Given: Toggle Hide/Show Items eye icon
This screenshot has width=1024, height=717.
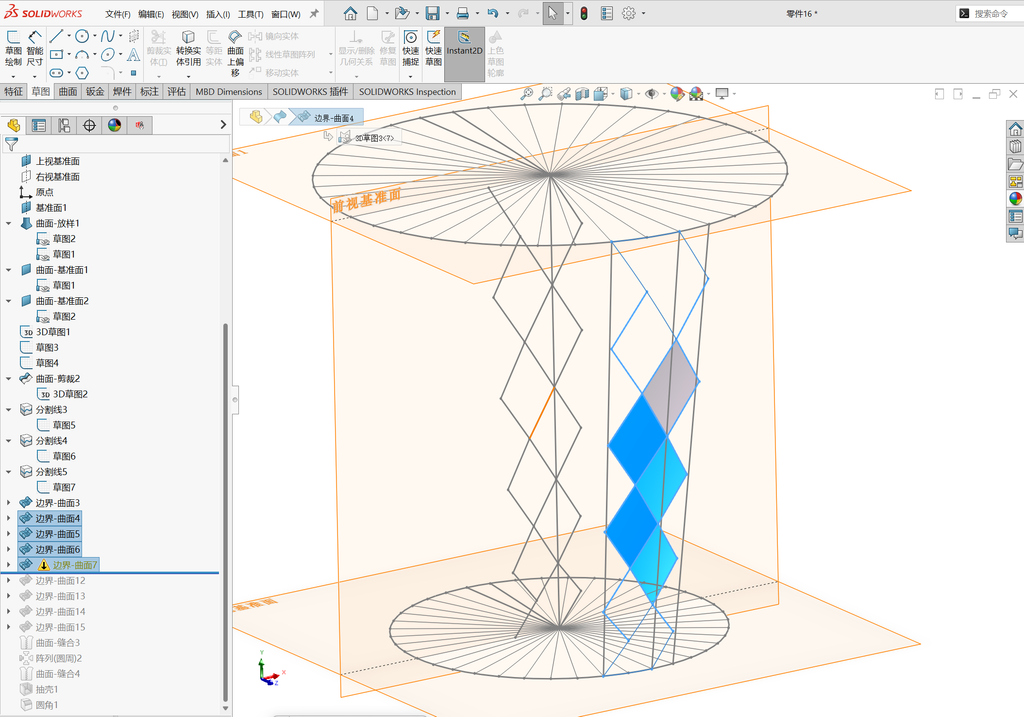Looking at the screenshot, I should pos(651,94).
